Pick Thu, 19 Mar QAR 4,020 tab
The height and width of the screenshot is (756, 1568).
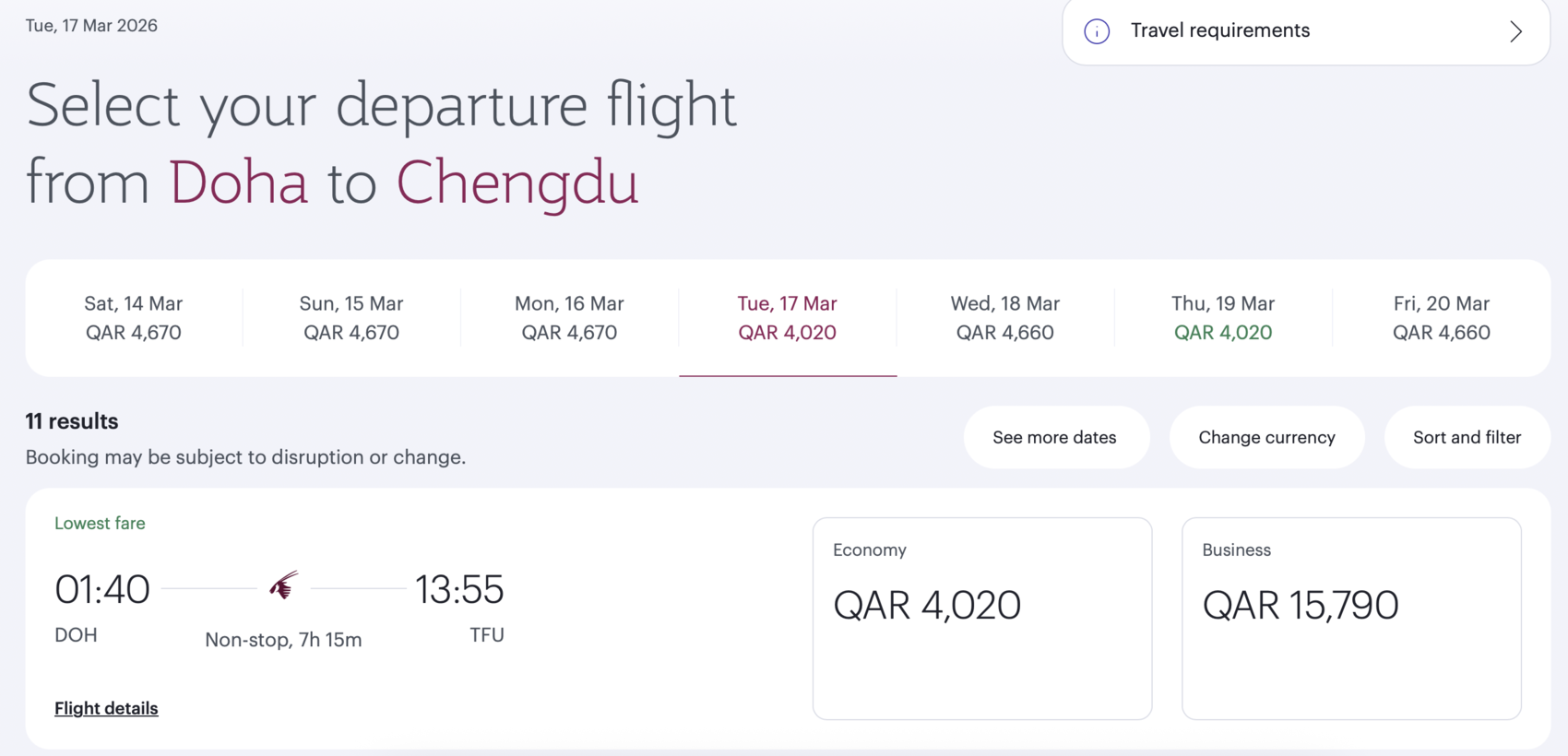click(x=1223, y=318)
